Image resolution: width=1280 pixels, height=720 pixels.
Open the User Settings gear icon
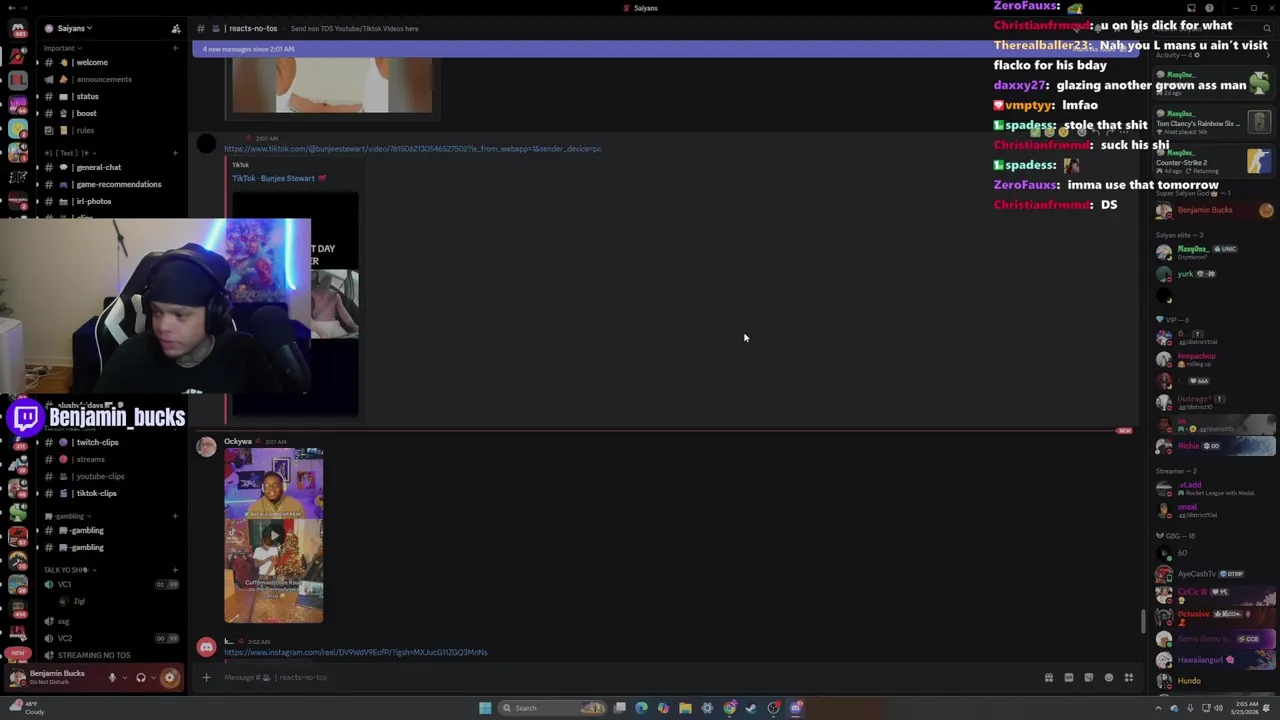(x=169, y=677)
